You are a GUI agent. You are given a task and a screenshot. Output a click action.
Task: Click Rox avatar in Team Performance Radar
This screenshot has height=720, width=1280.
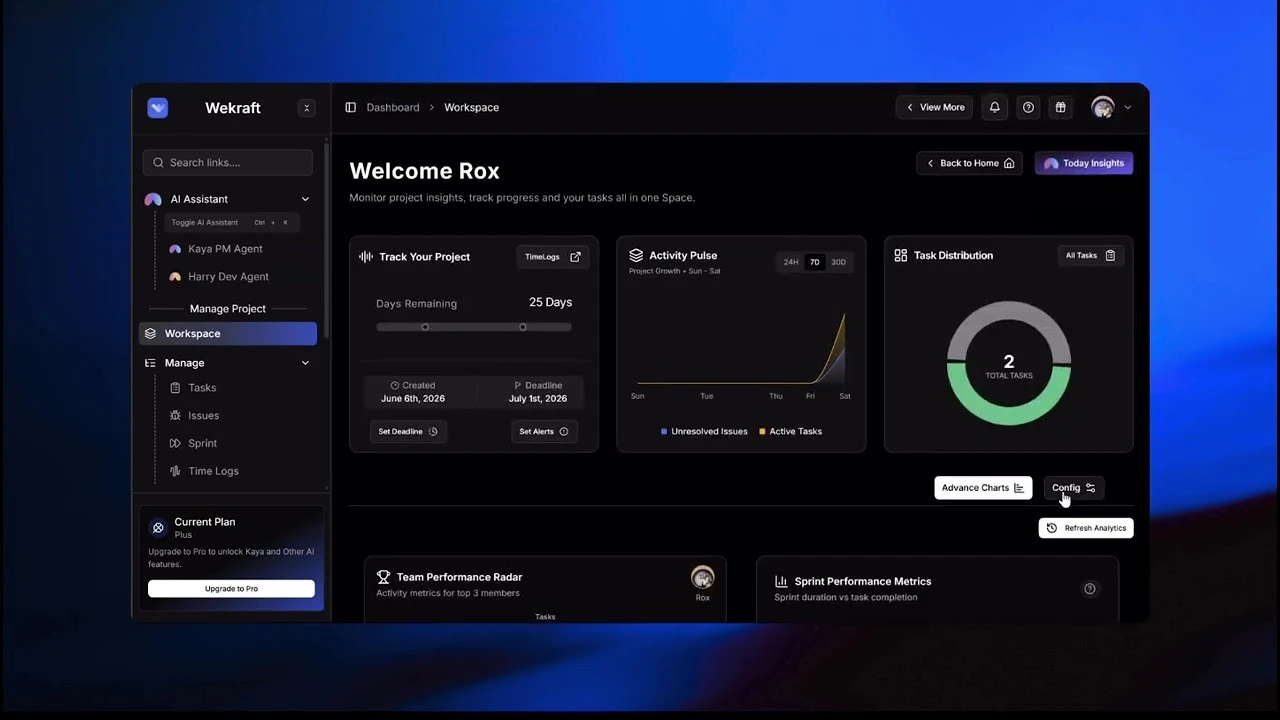coord(703,578)
